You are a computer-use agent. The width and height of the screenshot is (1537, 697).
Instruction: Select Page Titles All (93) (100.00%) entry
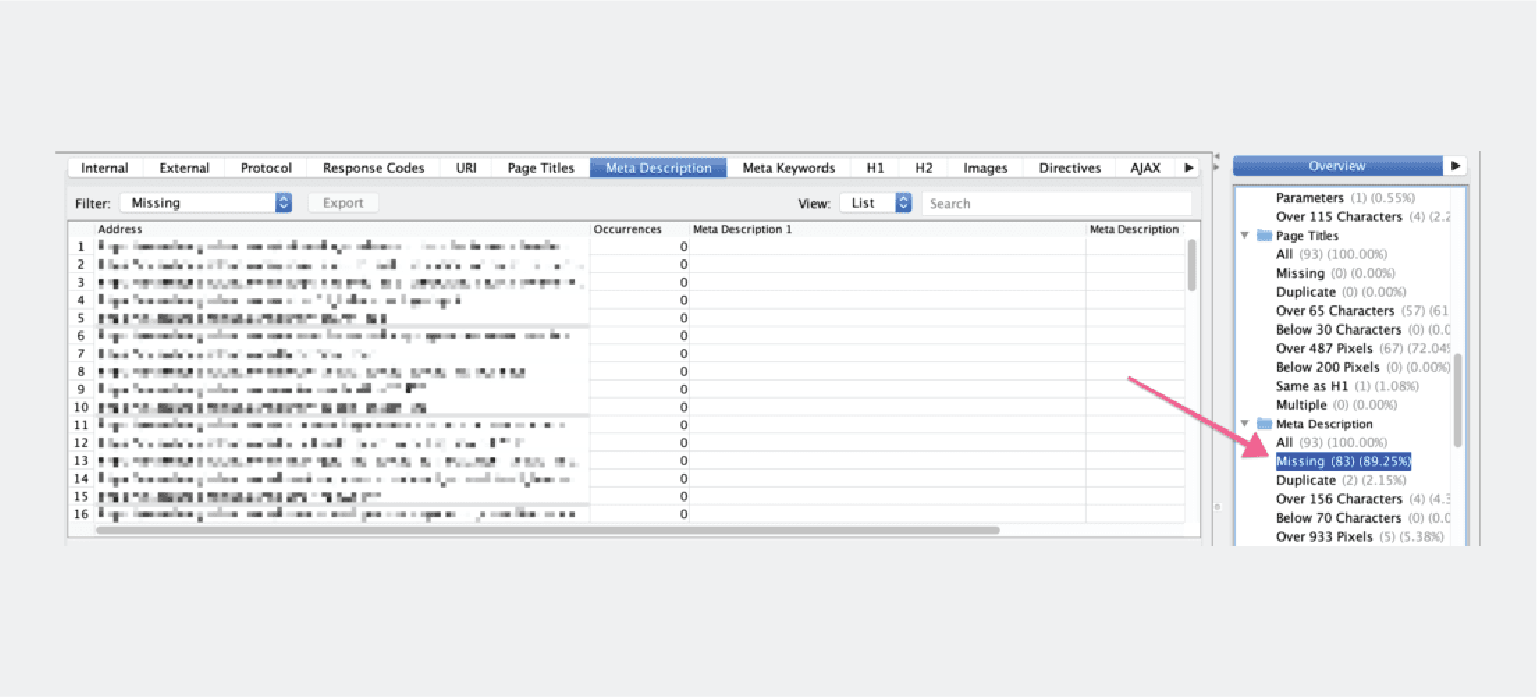tap(1331, 255)
